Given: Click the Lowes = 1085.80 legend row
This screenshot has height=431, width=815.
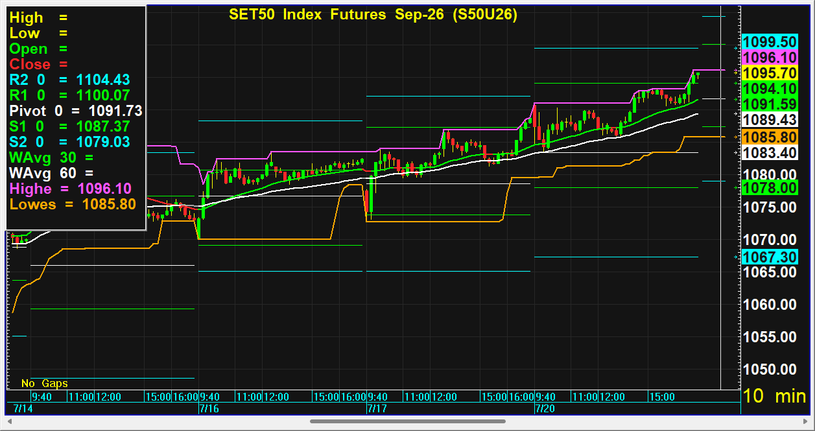Looking at the screenshot, I should tap(73, 204).
